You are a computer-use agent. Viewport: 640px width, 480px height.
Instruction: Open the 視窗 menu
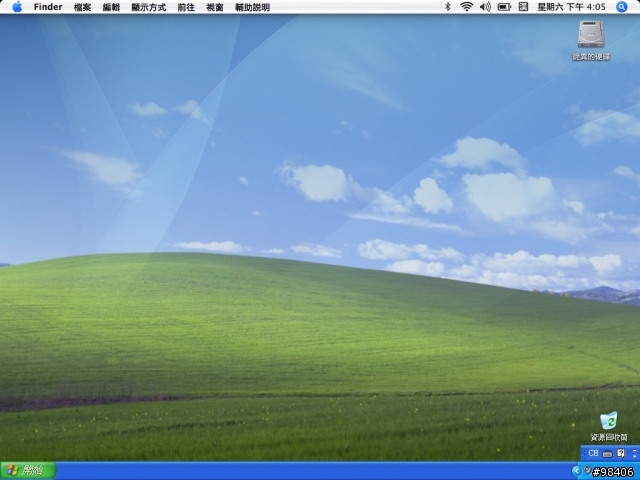click(215, 7)
